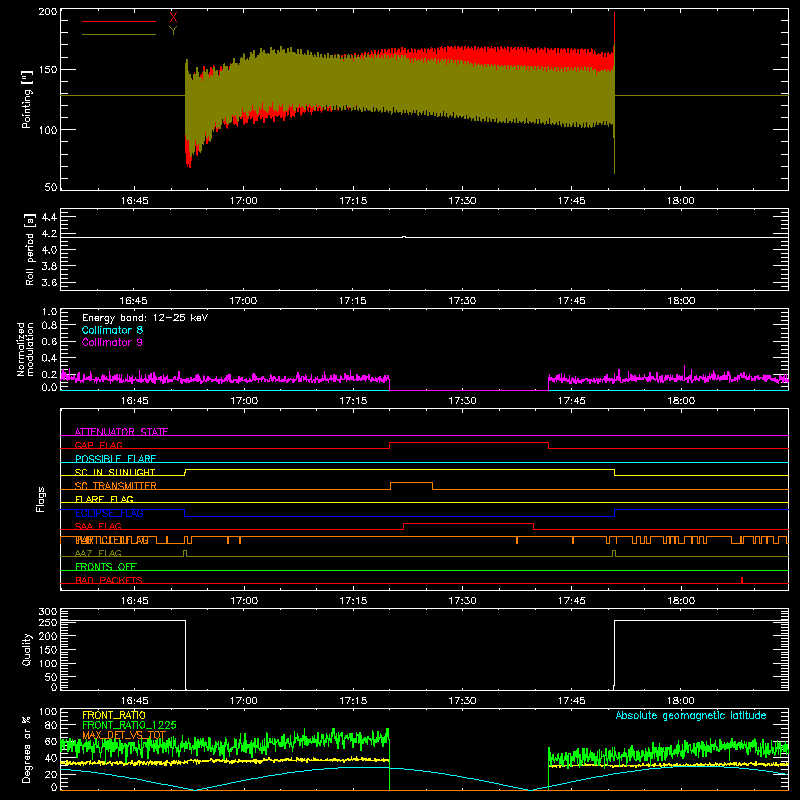The image size is (800, 800).
Task: Click the 'Quality' axis title
Action: [x=27, y=649]
